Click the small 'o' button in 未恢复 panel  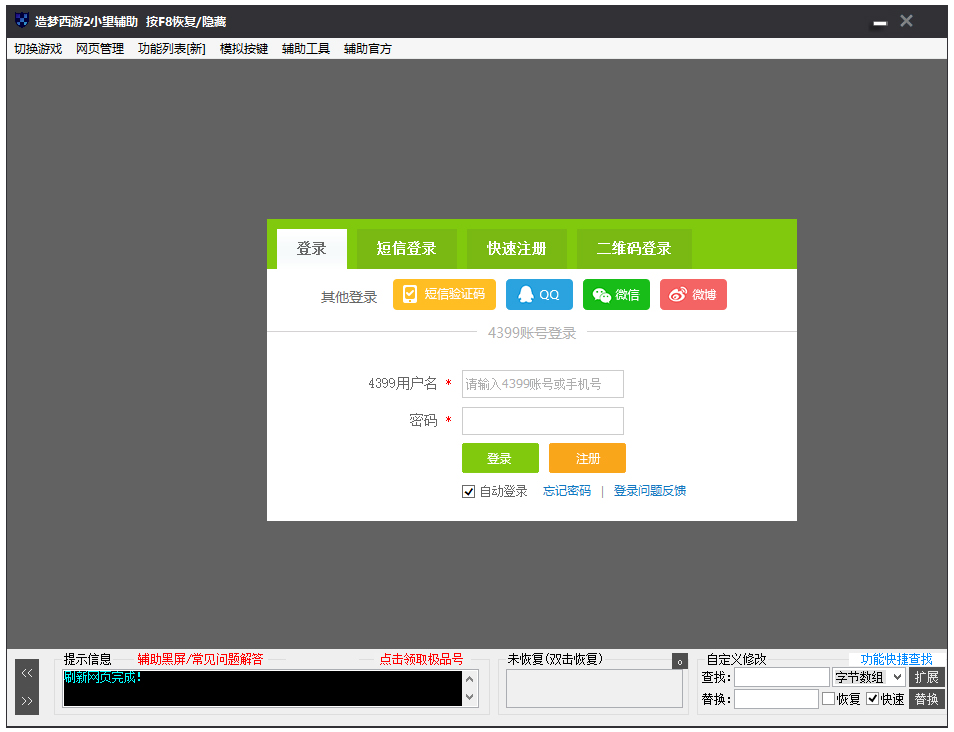click(x=680, y=661)
